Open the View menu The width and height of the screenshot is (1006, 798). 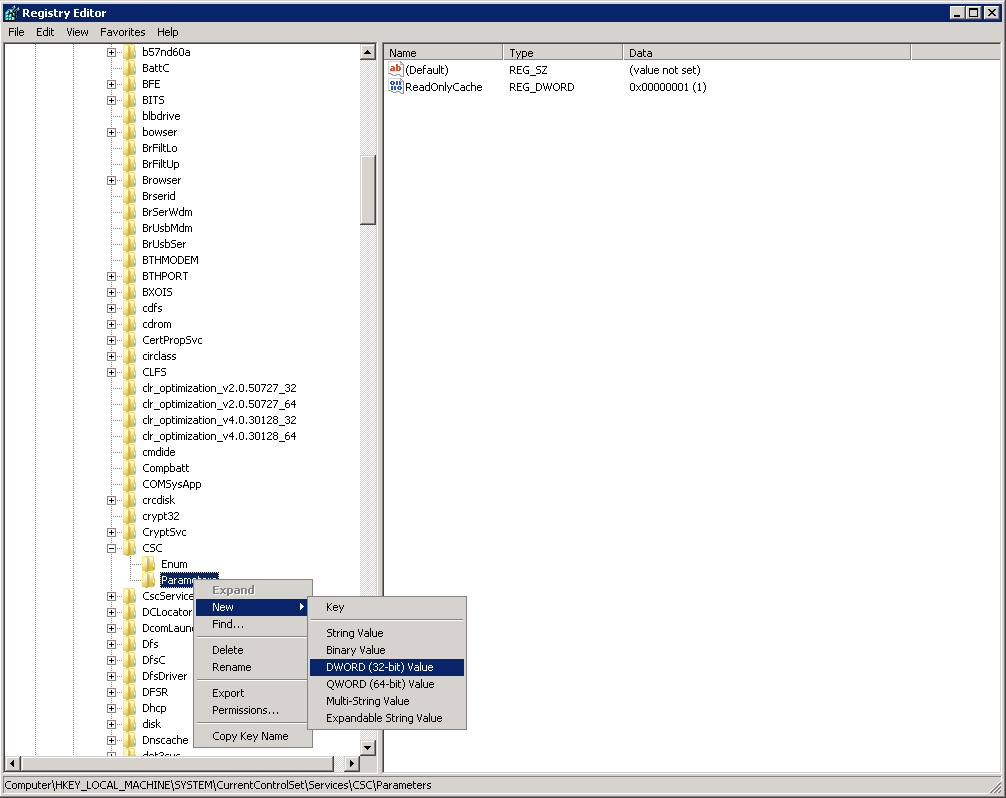pos(77,32)
